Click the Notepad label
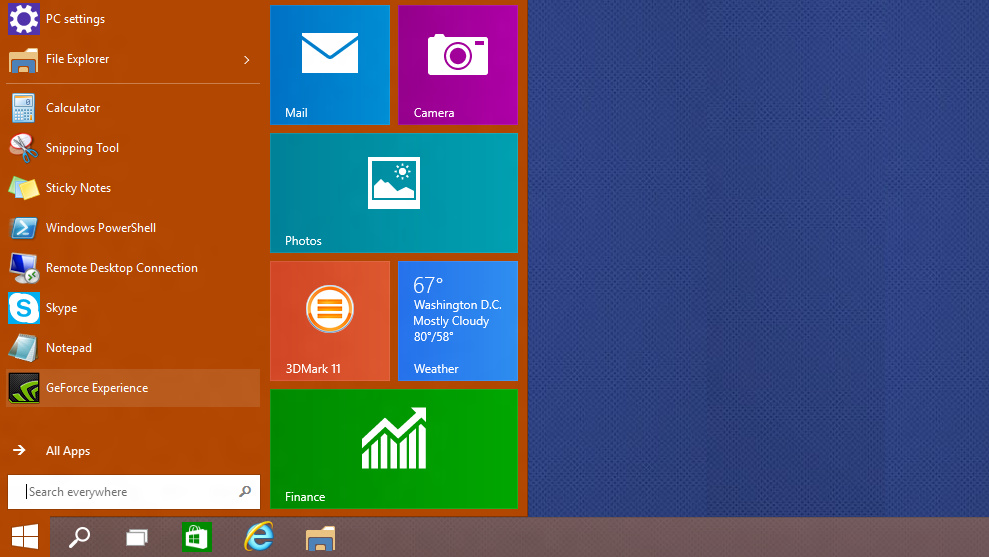The height and width of the screenshot is (557, 989). (x=69, y=348)
